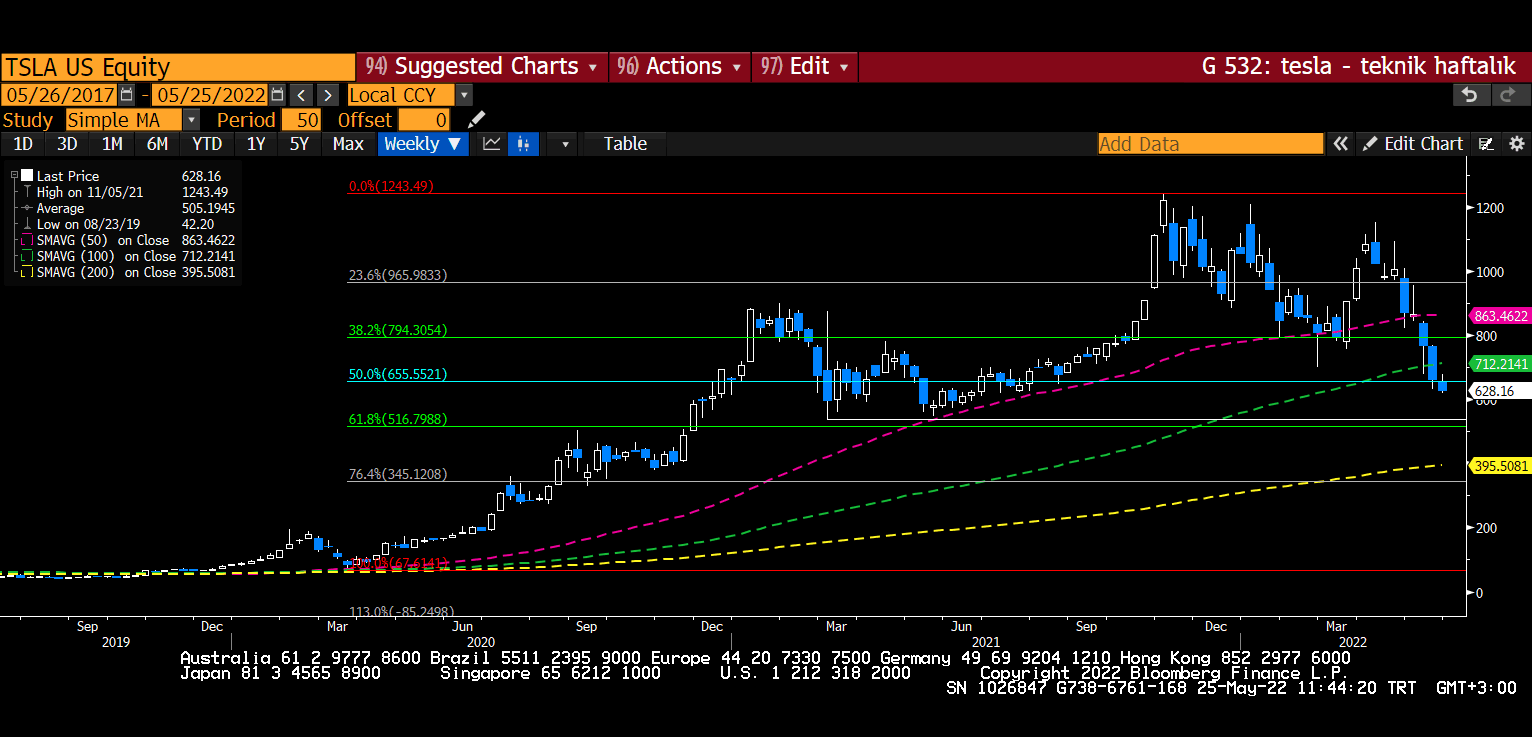
Task: Click the 712.2141 green price axis tag
Action: pyautogui.click(x=1500, y=363)
